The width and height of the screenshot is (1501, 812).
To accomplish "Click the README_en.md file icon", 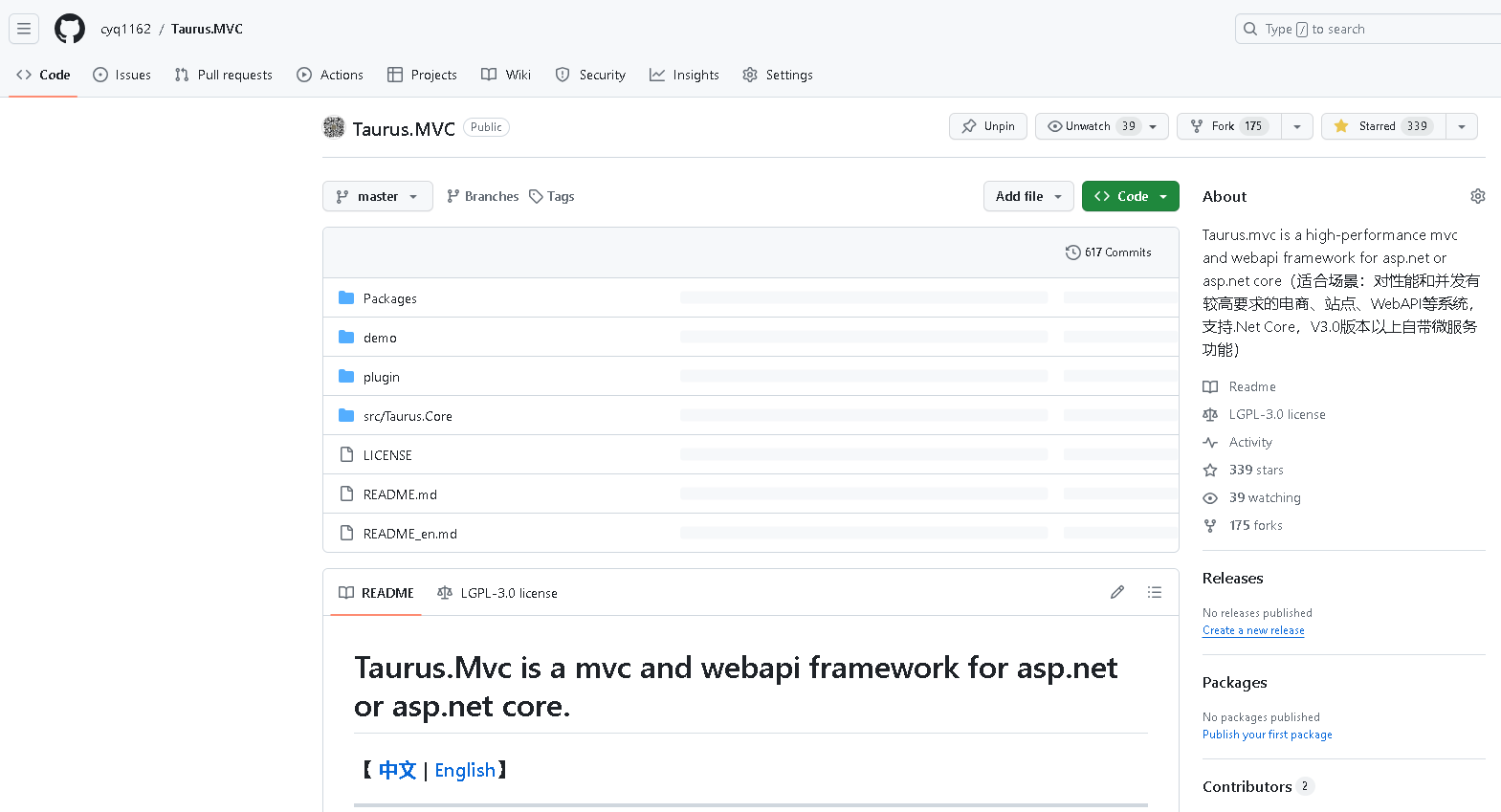I will coord(346,534).
